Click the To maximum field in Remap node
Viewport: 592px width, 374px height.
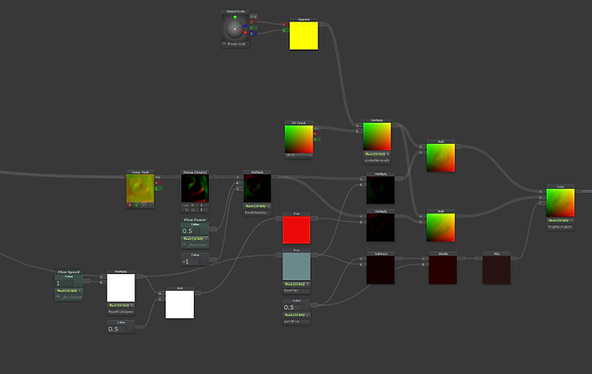tap(204, 209)
